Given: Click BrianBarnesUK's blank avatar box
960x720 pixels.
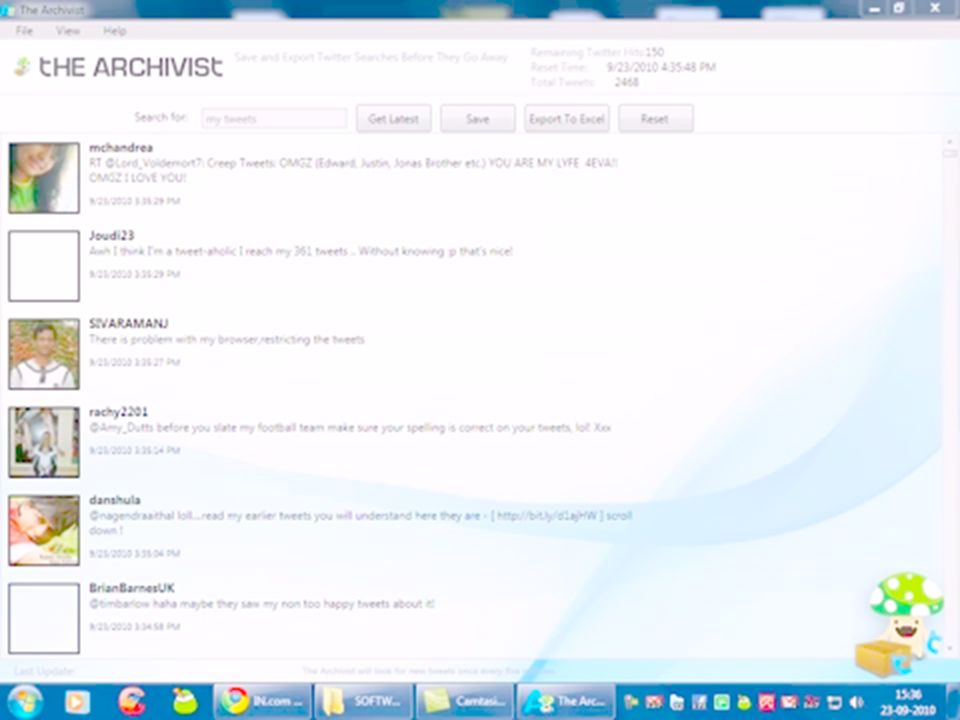Looking at the screenshot, I should coord(44,618).
